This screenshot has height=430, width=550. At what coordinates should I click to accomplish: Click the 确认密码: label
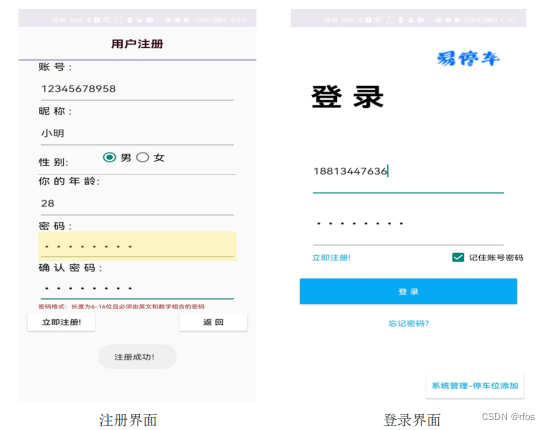[x=70, y=268]
